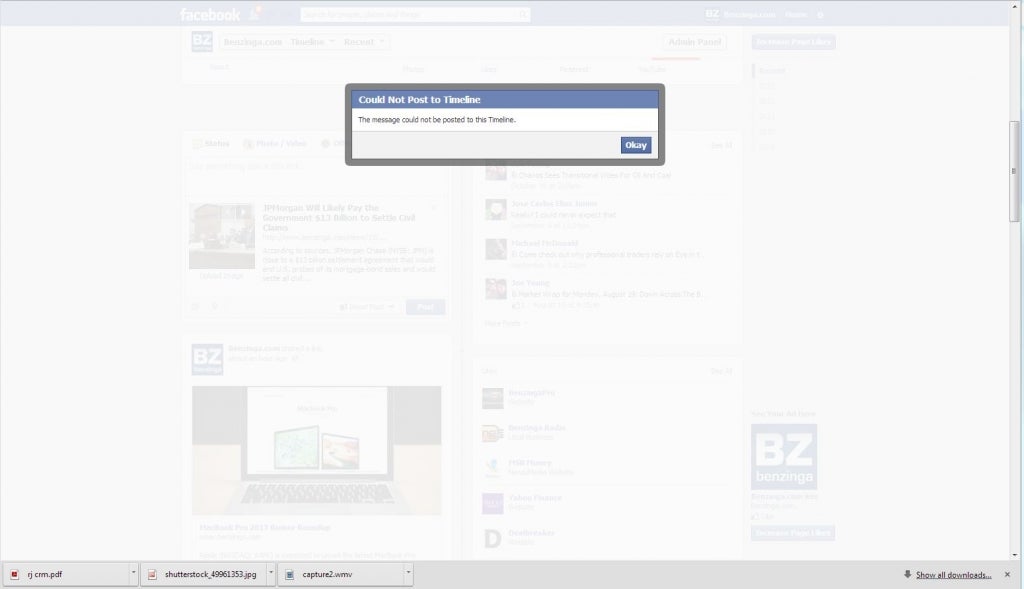Click See All in the recent posts box
The image size is (1024, 589).
point(722,146)
